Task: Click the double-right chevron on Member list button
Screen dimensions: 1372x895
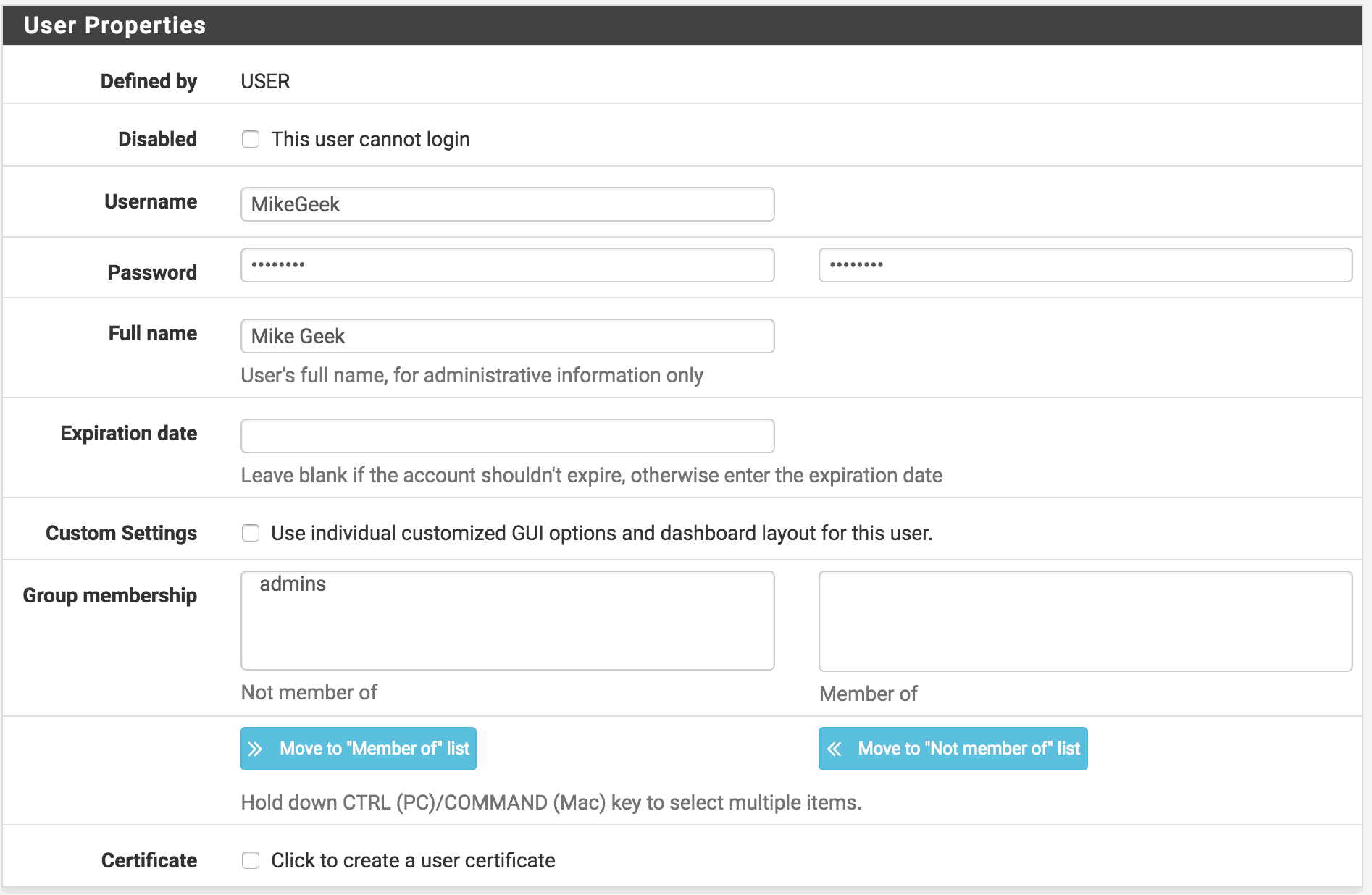Action: point(255,748)
